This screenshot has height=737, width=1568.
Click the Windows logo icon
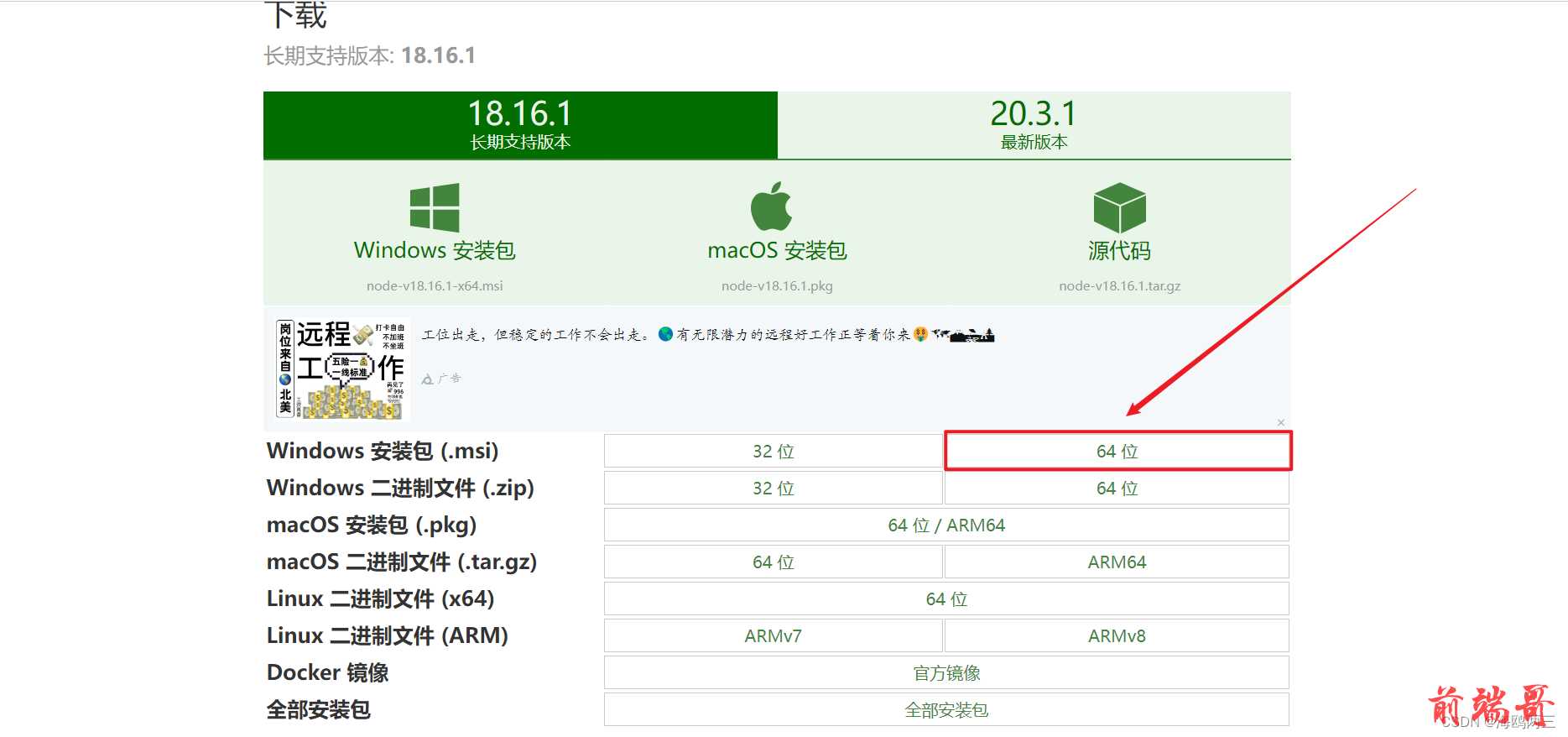pyautogui.click(x=435, y=207)
